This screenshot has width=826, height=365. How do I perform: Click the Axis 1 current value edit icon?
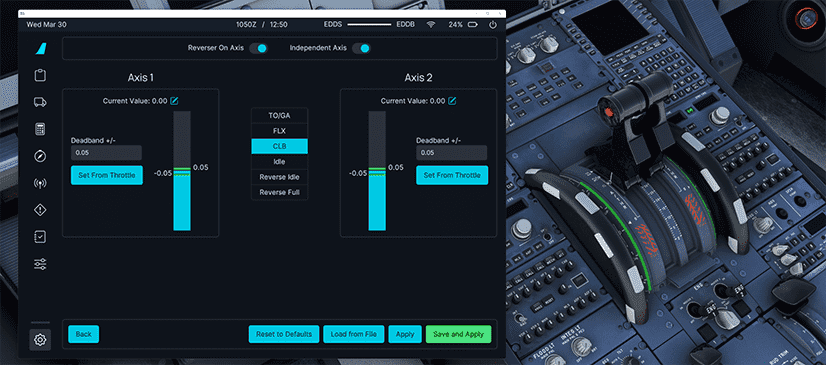(x=174, y=101)
